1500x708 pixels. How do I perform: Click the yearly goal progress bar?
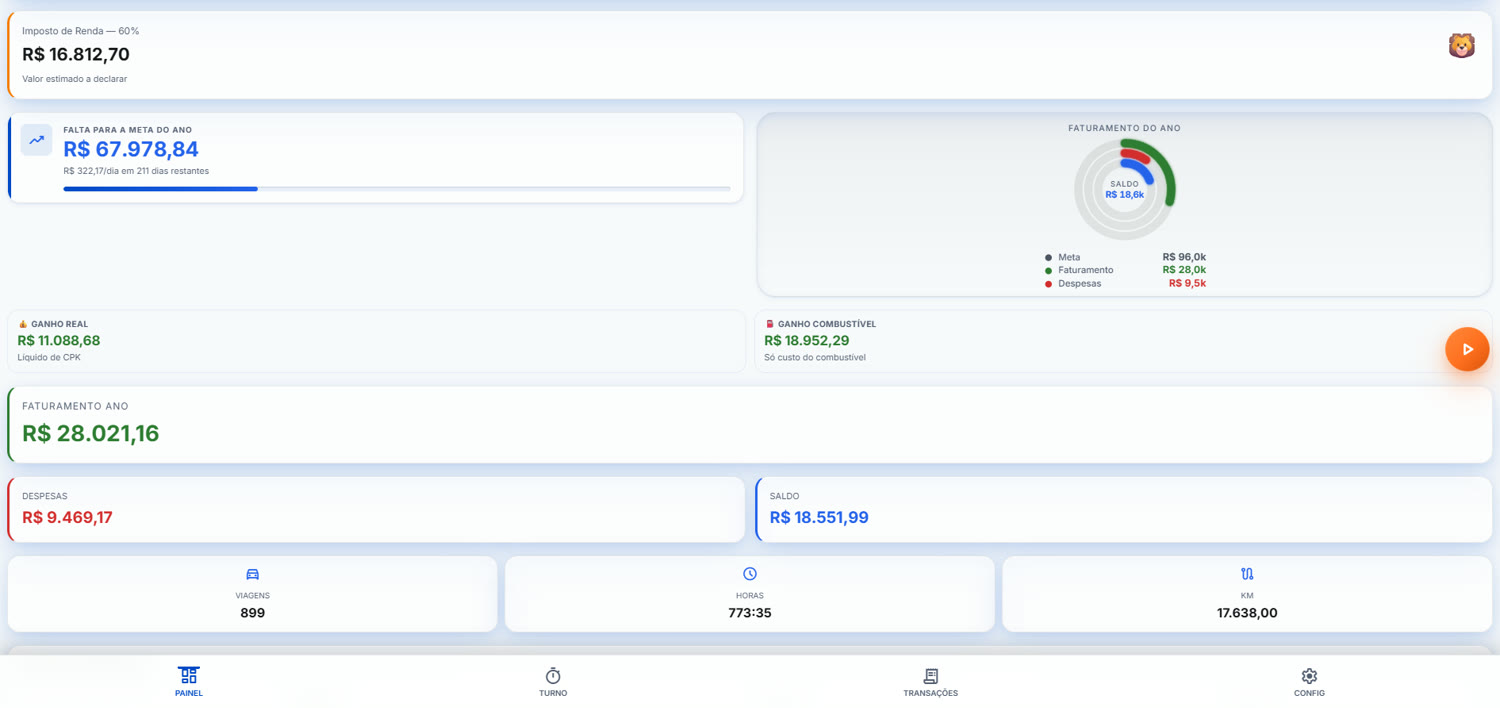pyautogui.click(x=397, y=188)
